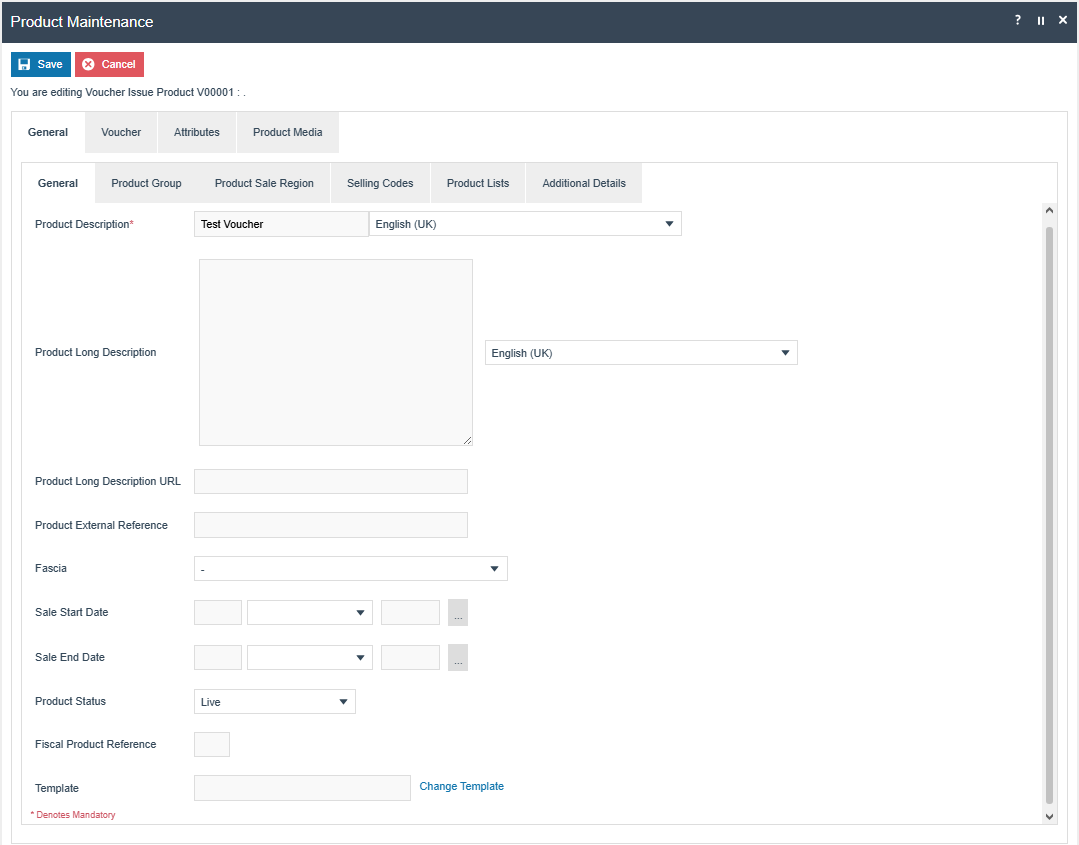Open Product Description language dropdown
This screenshot has height=845, width=1079.
click(526, 224)
